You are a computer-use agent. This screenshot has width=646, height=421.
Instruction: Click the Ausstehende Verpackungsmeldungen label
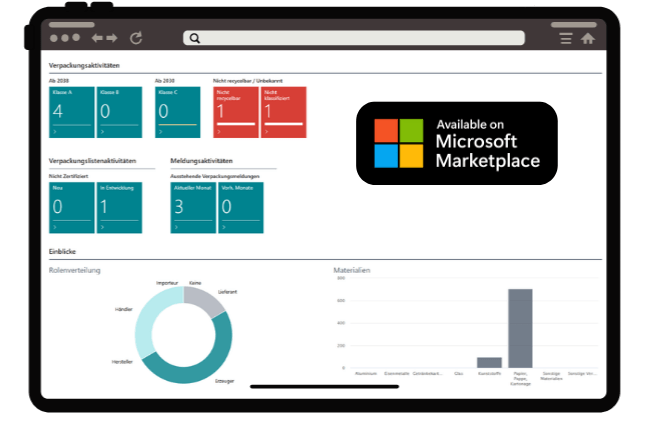pos(215,176)
